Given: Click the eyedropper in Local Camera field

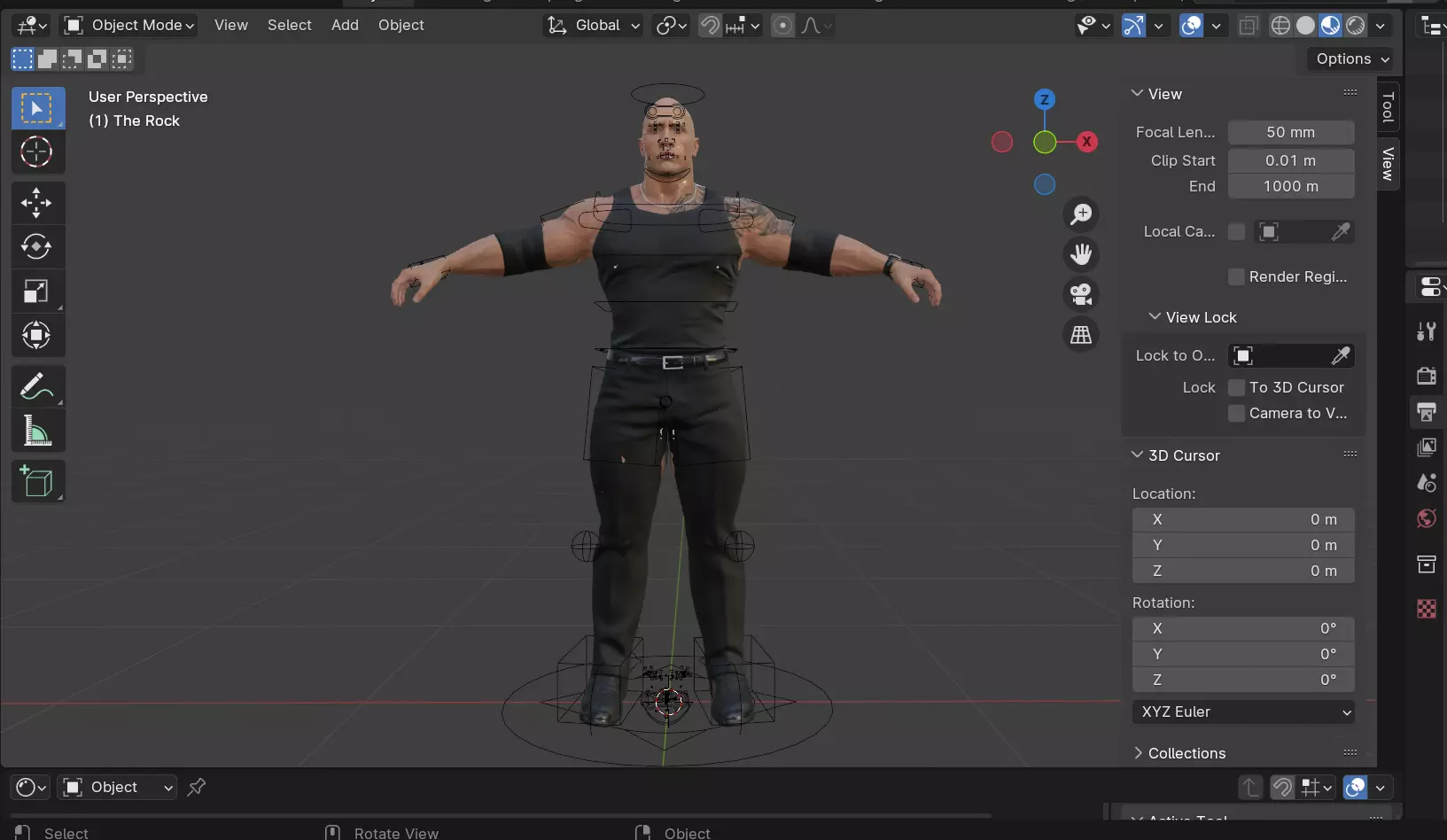Looking at the screenshot, I should click(1341, 231).
